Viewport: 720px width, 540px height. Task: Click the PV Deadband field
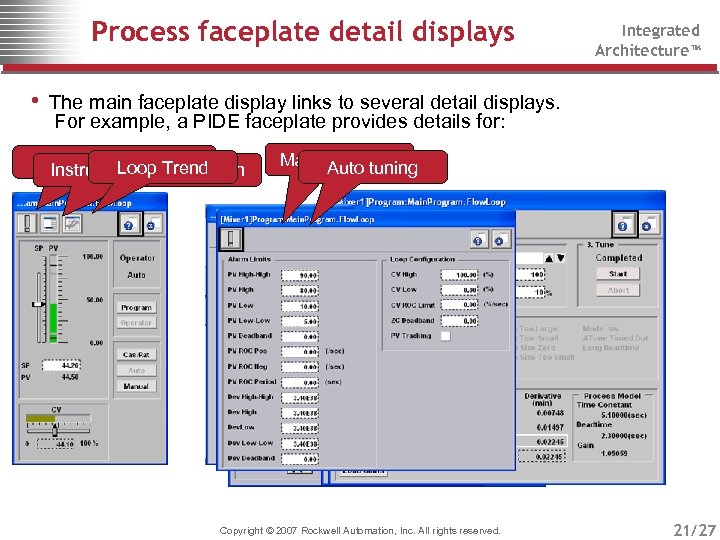click(300, 336)
